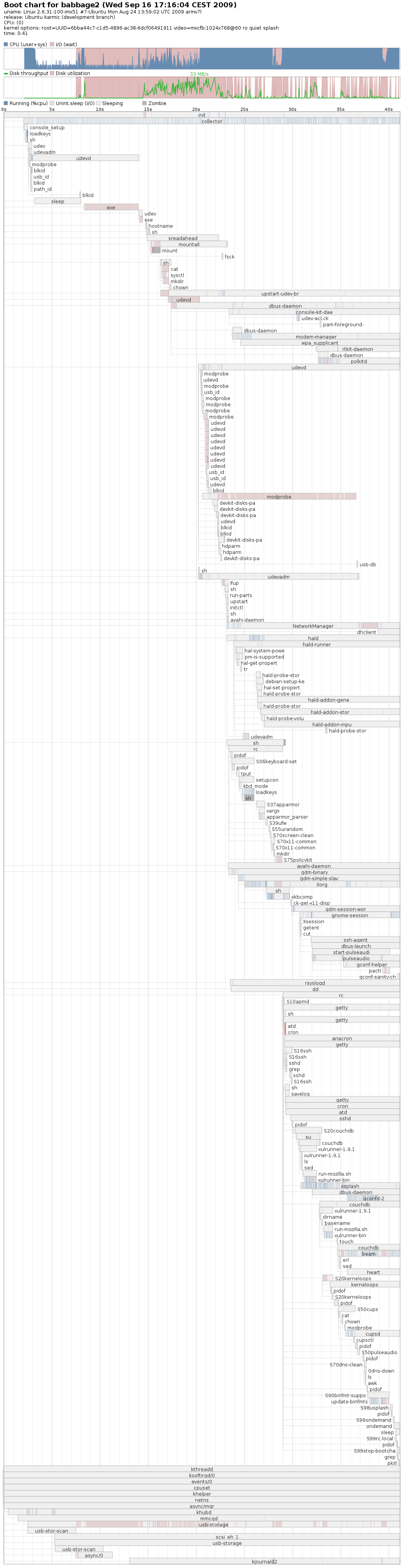This screenshot has height=1568, width=404.
Task: Click the blue CPU (user+sys) legend swatch
Action: coord(6,45)
